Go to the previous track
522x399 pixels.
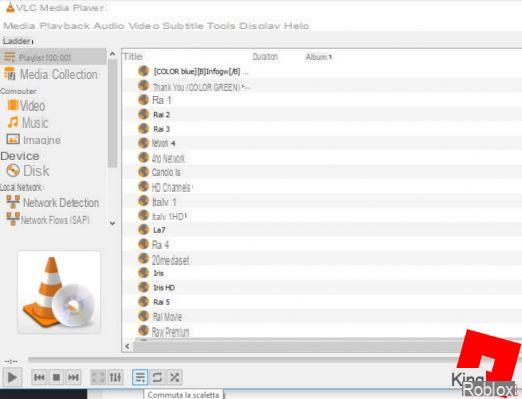pyautogui.click(x=39, y=377)
